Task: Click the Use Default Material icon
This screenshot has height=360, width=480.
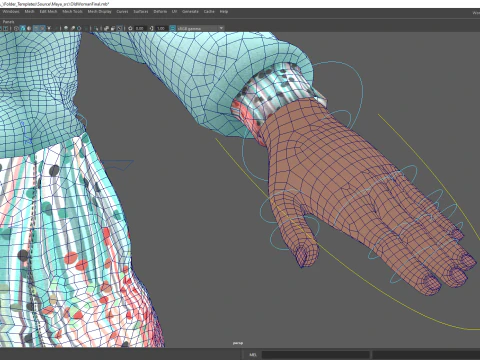Action: click(x=29, y=28)
